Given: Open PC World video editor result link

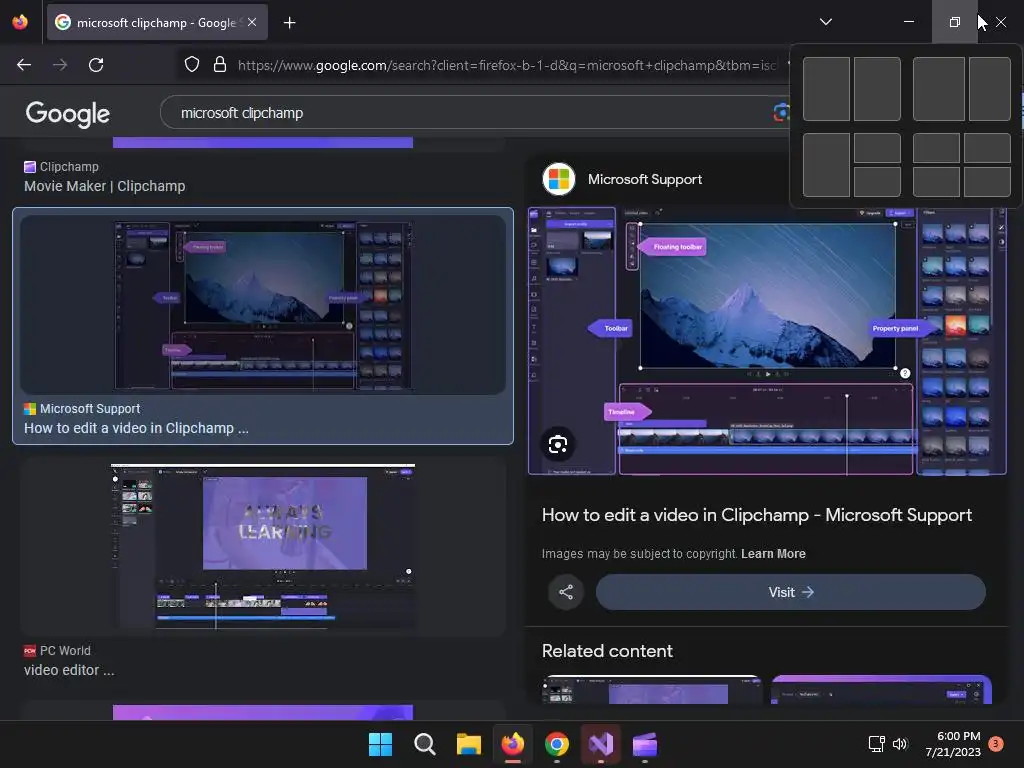Looking at the screenshot, I should tap(69, 670).
